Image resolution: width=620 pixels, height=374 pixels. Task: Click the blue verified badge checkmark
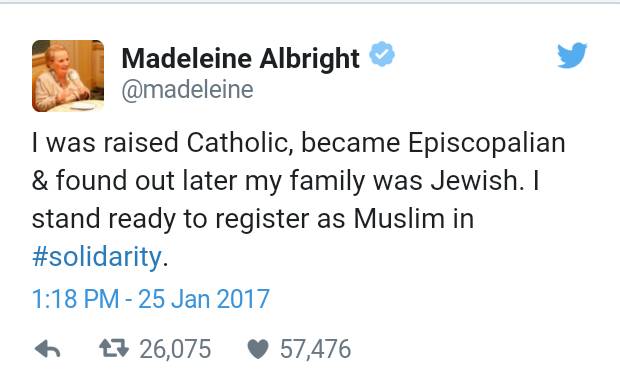[x=382, y=54]
